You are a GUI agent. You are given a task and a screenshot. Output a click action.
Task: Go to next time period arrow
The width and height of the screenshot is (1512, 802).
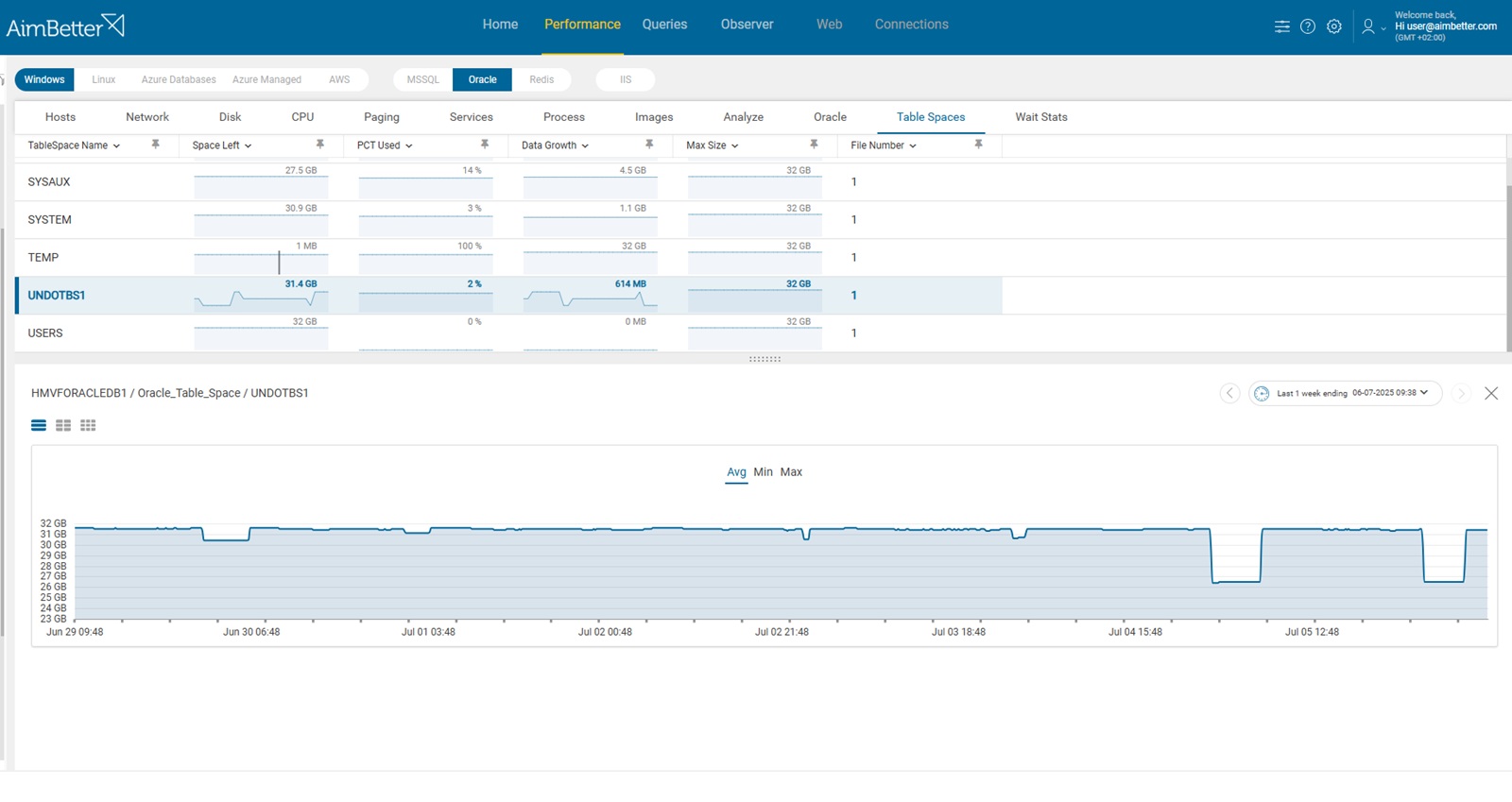click(1462, 393)
